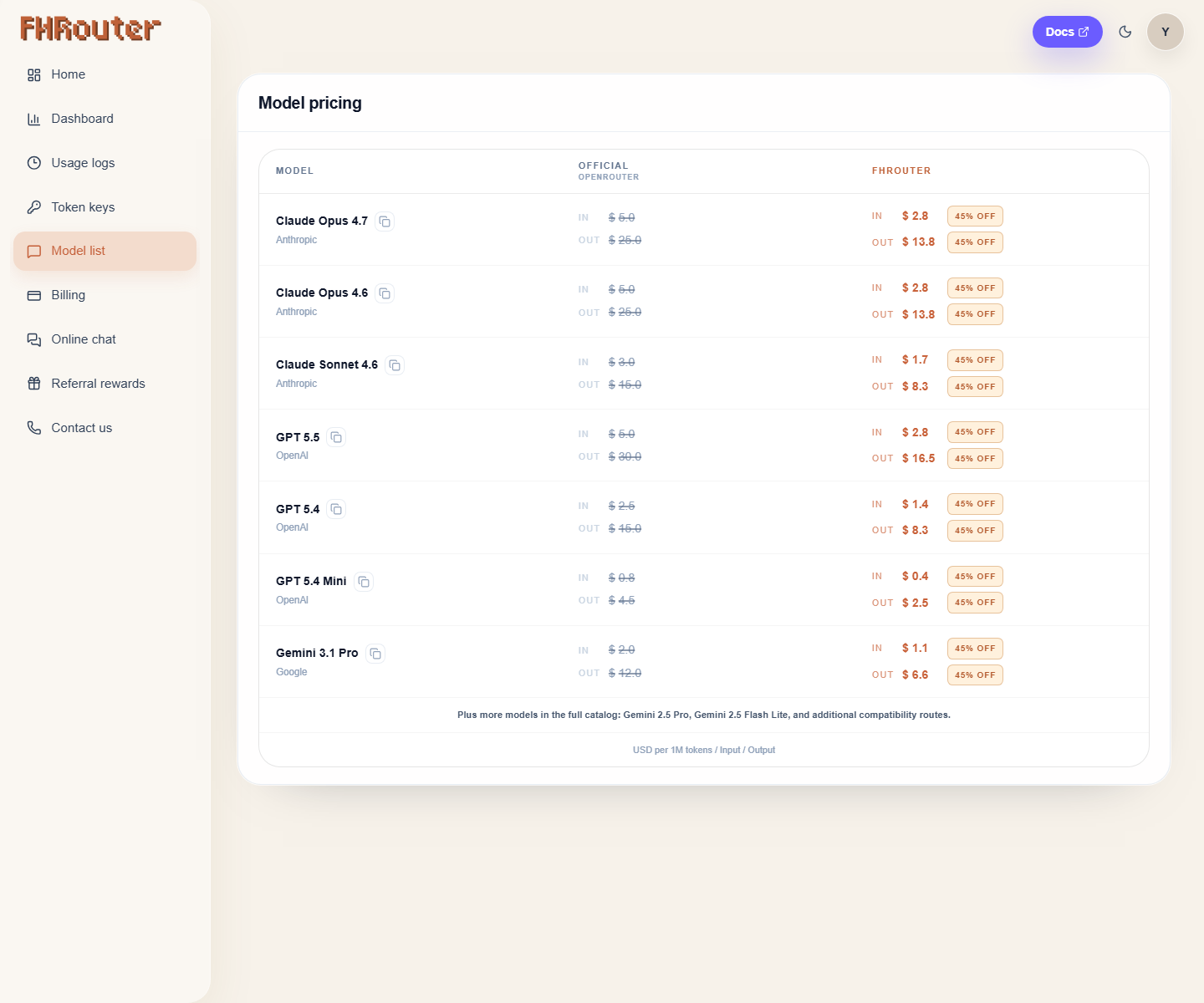Click the $ 6.6 Gemini output price
1204x1003 pixels.
click(915, 675)
